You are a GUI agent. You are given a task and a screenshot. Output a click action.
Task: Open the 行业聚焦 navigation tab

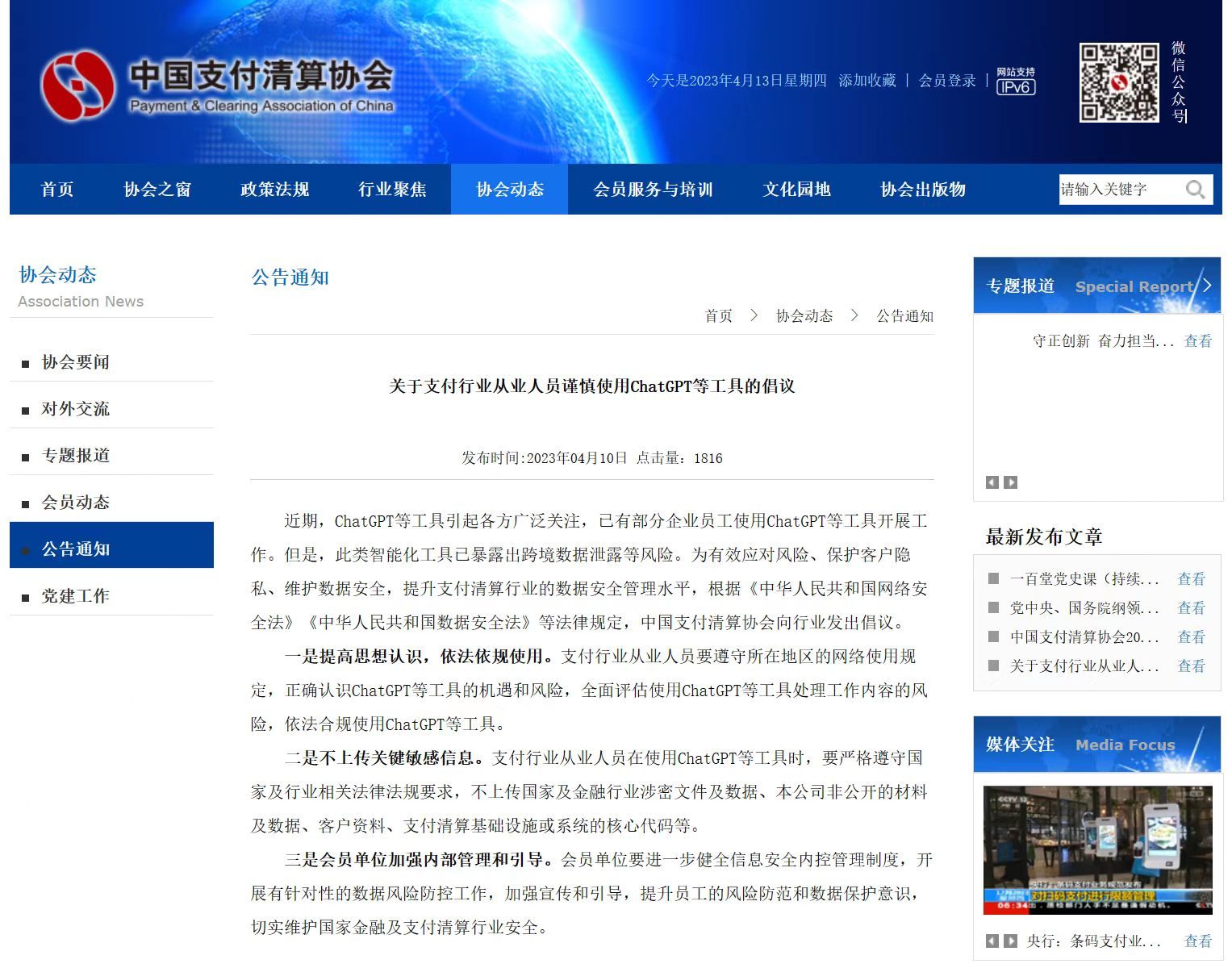pos(392,190)
